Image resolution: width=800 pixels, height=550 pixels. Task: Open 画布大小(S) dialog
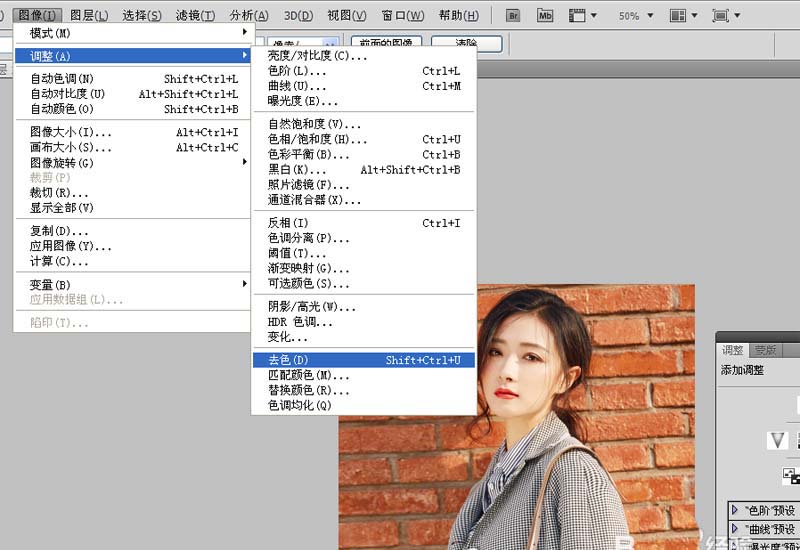pos(132,147)
